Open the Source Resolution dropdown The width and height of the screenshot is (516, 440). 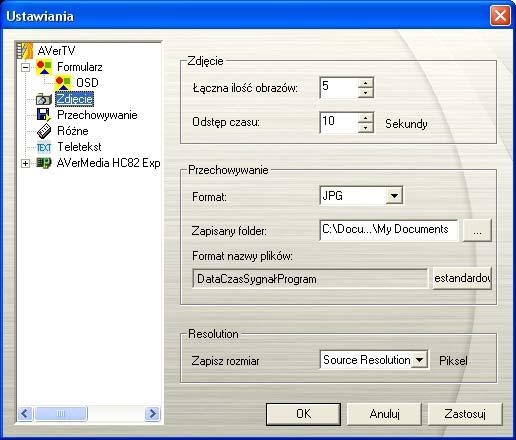[x=419, y=360]
